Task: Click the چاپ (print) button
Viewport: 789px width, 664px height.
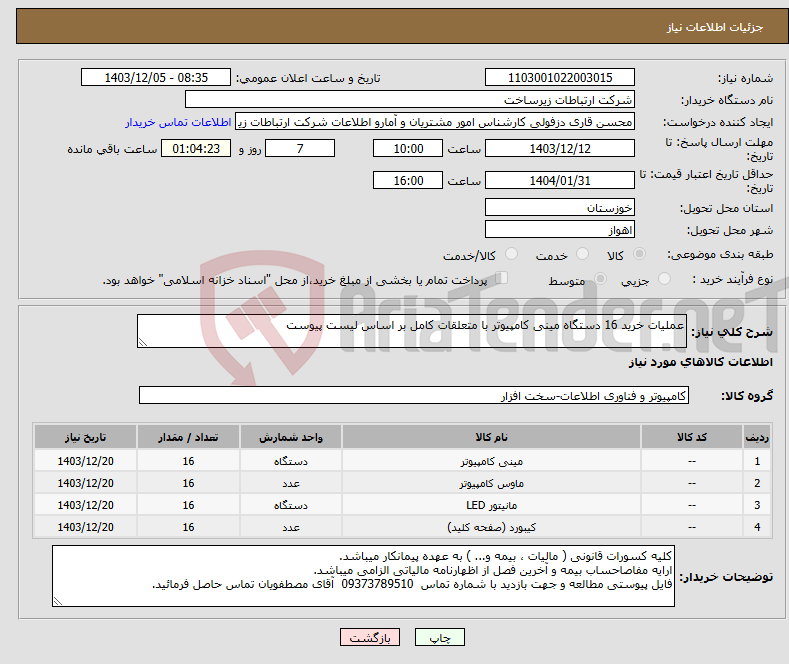Action: [x=439, y=637]
